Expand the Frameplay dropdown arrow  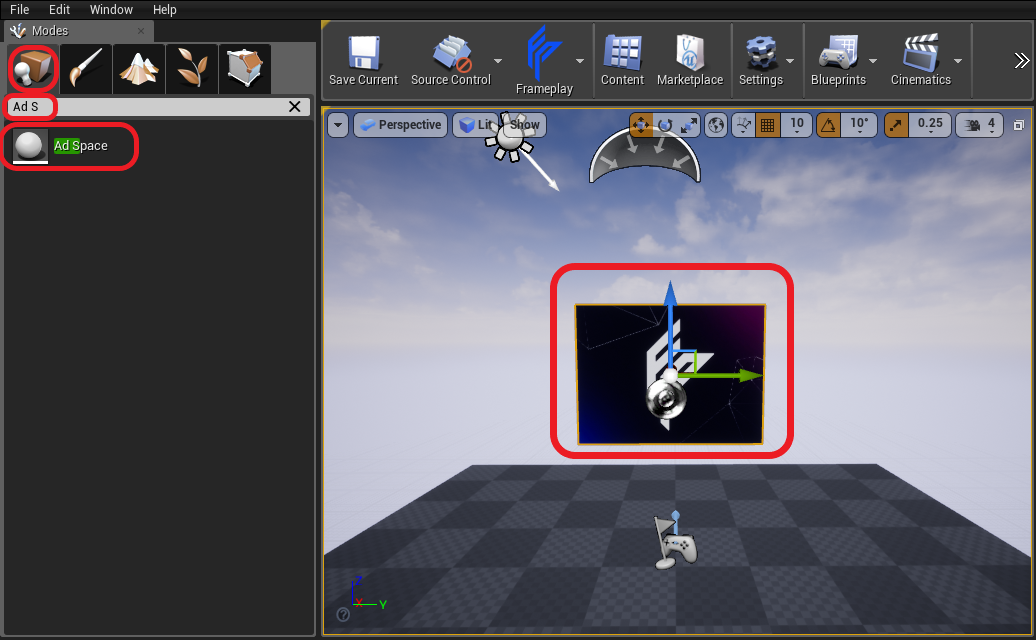click(580, 61)
